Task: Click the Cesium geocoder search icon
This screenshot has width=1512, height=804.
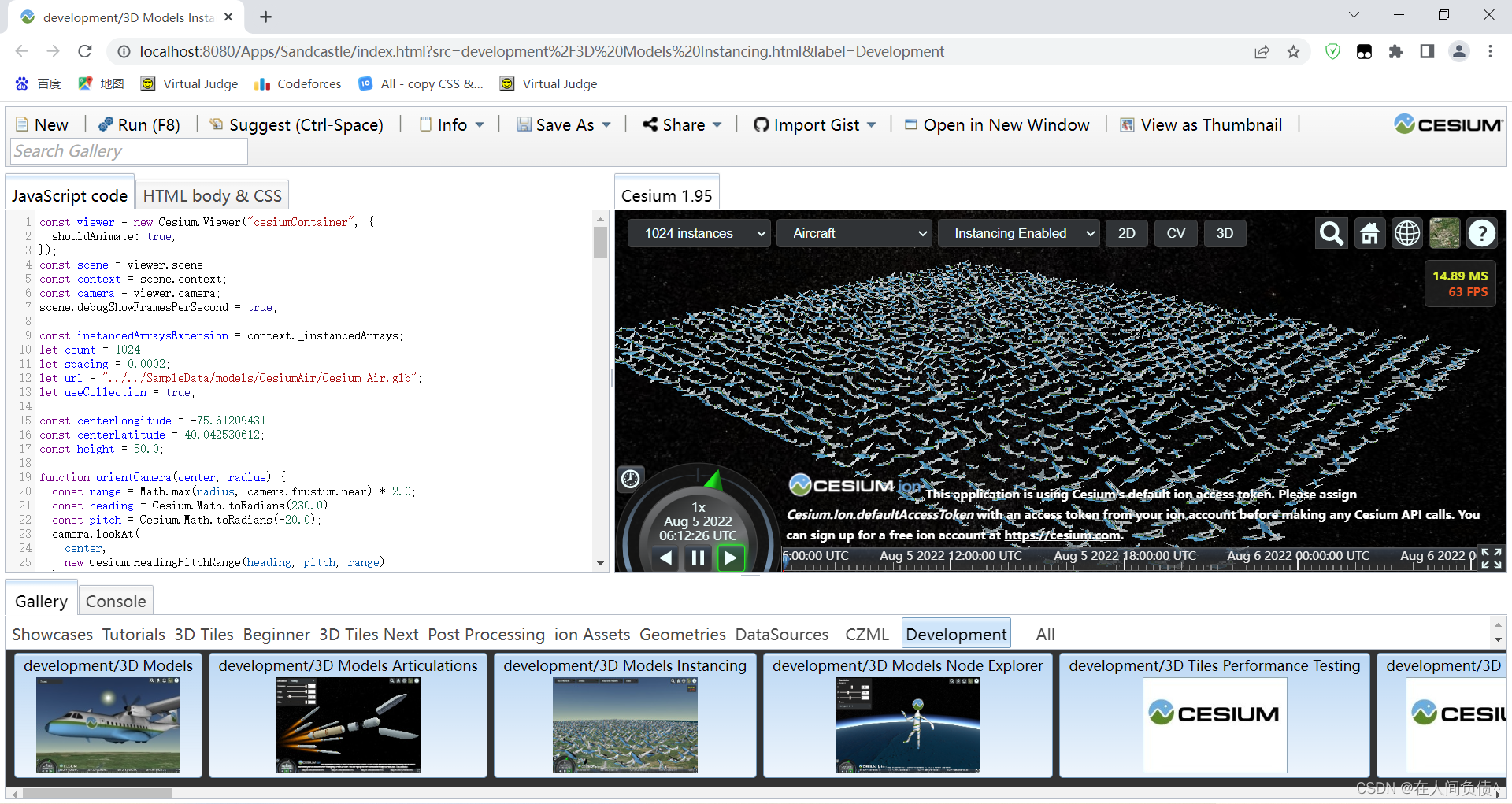Action: 1332,234
